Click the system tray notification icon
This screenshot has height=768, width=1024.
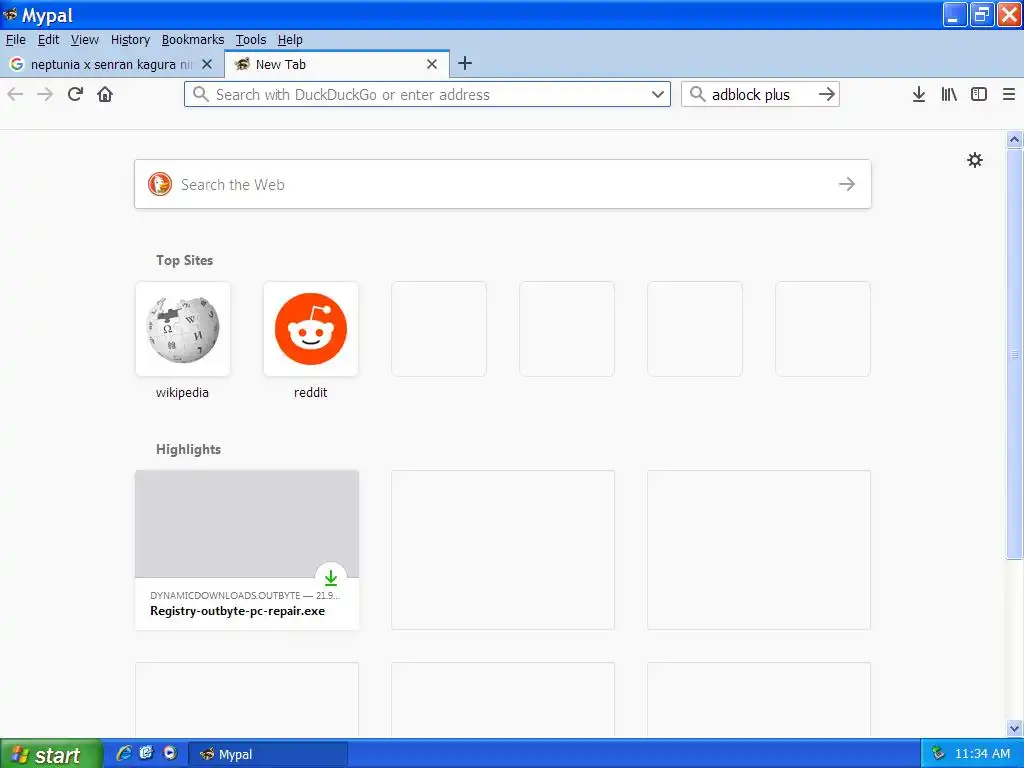[x=938, y=753]
